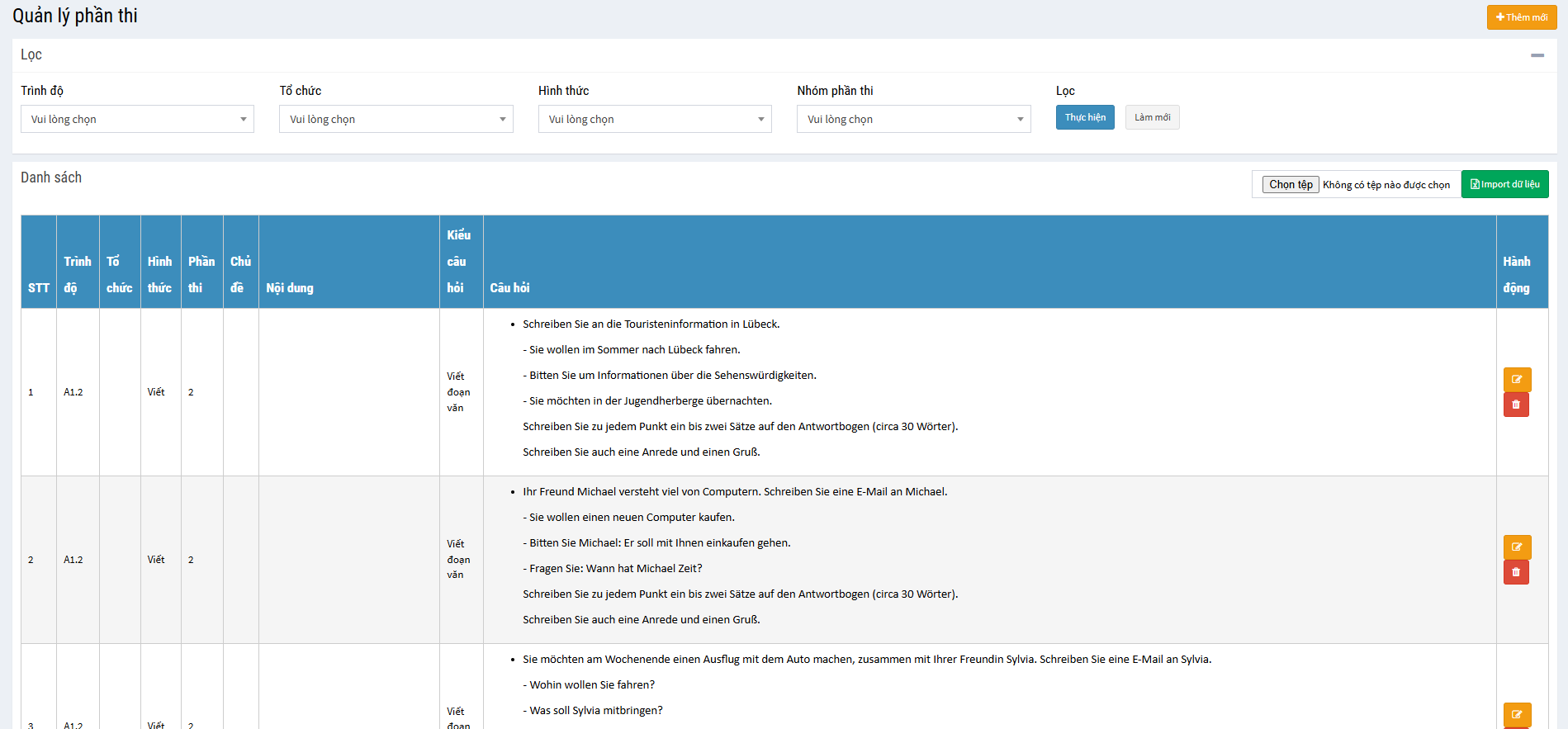
Task: Click the edit icon for row 1
Action: tap(1516, 380)
